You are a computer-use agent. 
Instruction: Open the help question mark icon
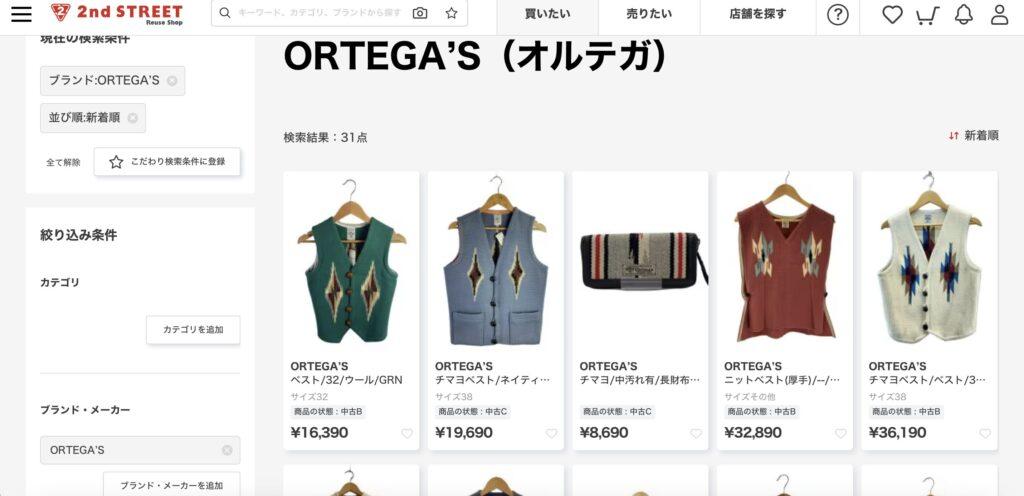click(838, 14)
